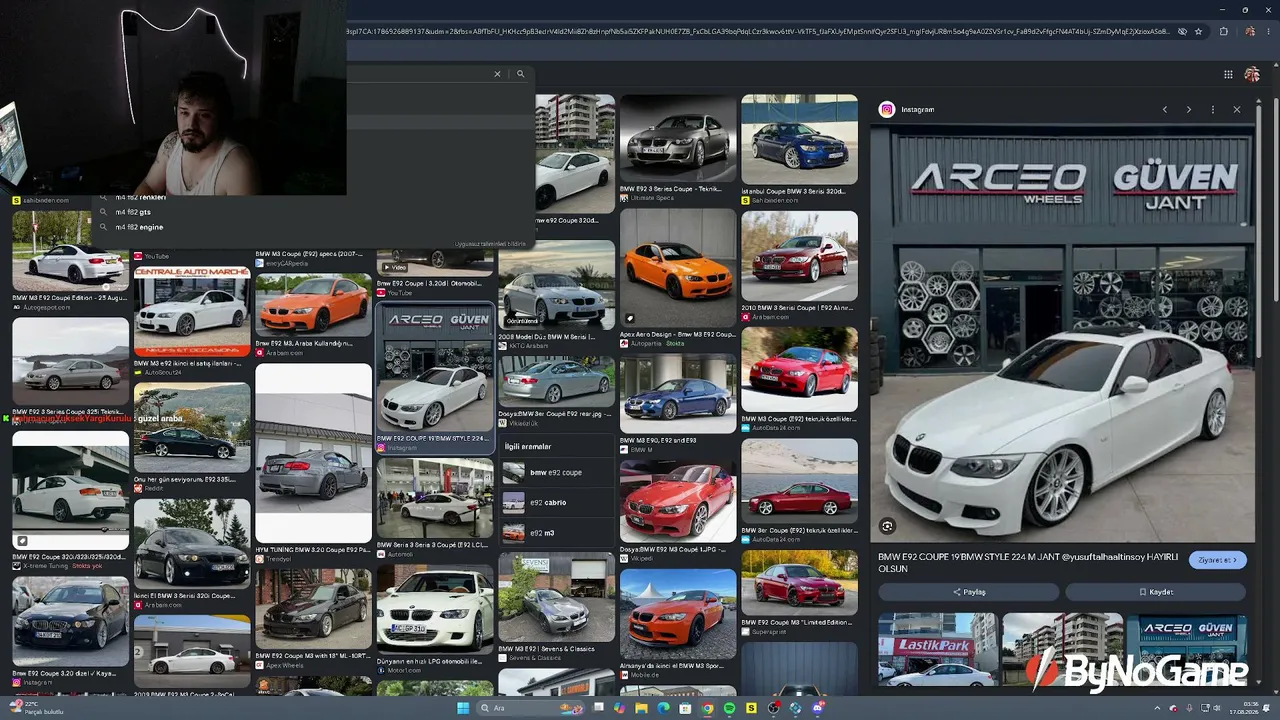This screenshot has width=1280, height=720.
Task: Click the "Paylaş" share button
Action: pos(969,592)
